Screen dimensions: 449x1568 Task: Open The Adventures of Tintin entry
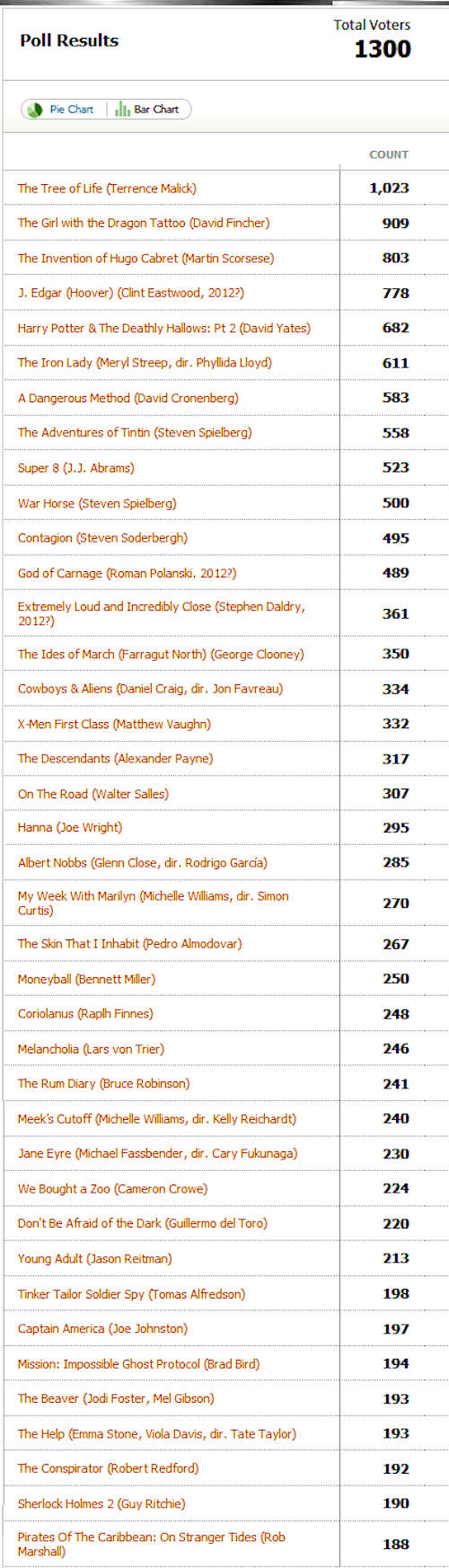coord(135,432)
